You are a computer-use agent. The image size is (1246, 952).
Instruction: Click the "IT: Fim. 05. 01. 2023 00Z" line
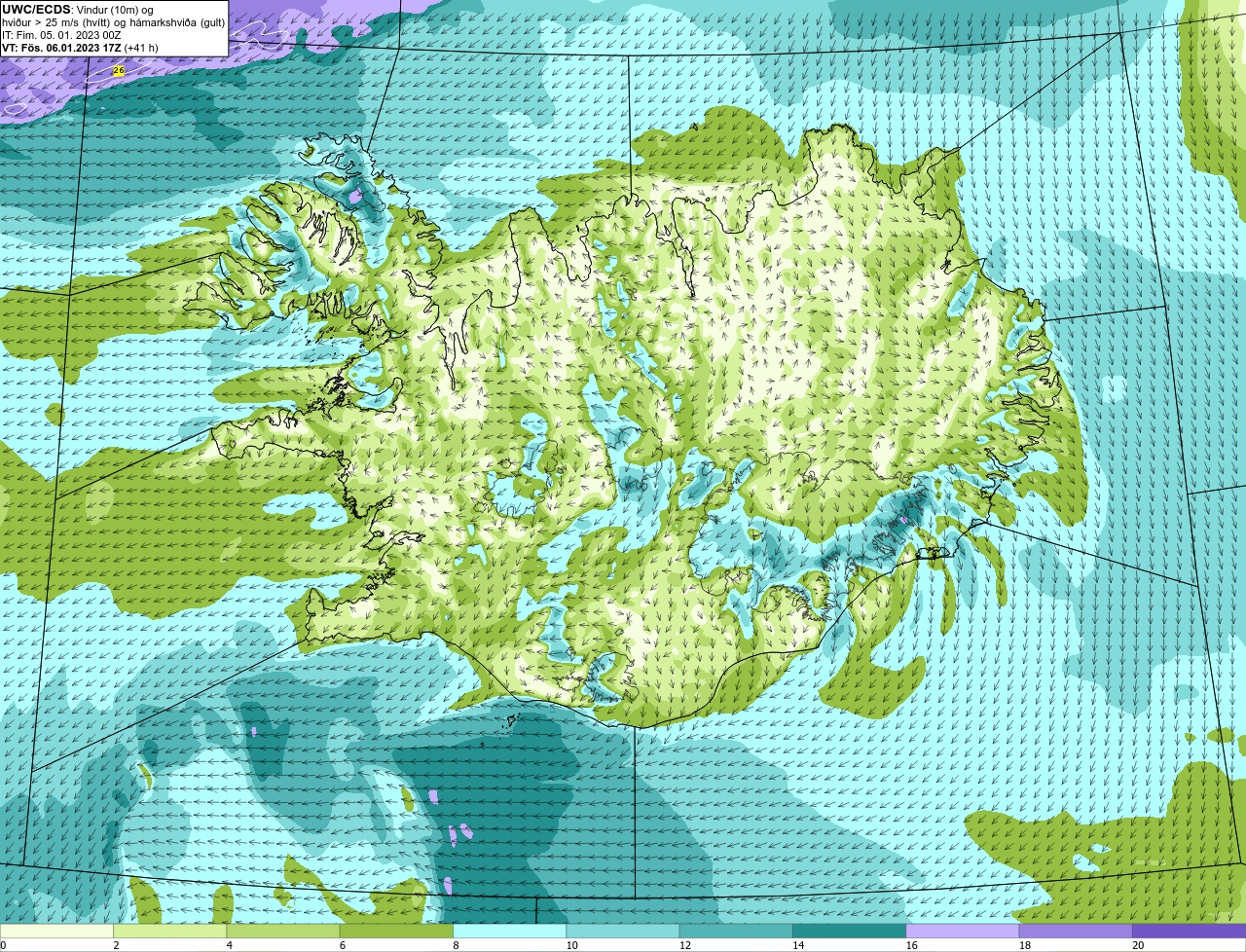coord(61,35)
